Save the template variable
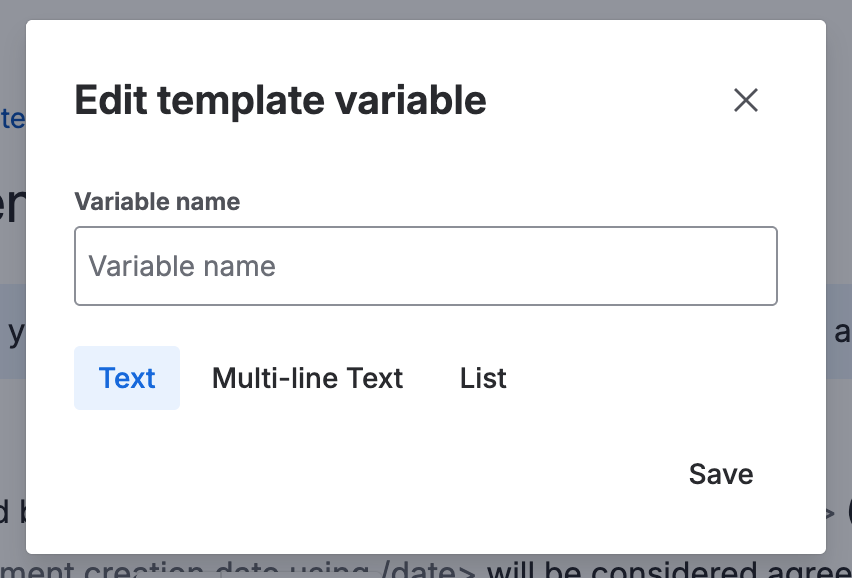852x578 pixels. click(720, 473)
